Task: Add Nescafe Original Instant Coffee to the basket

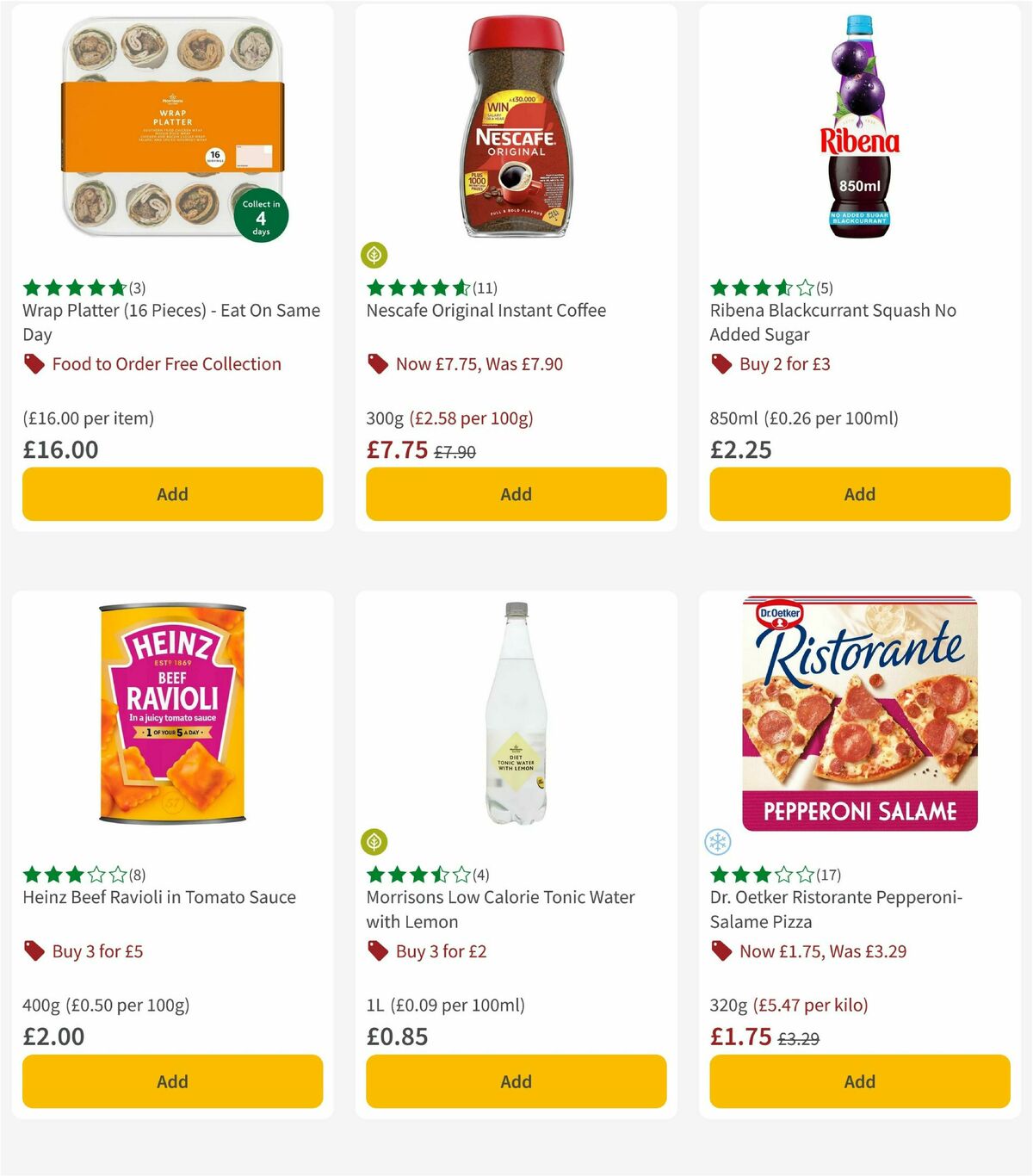Action: coord(515,494)
